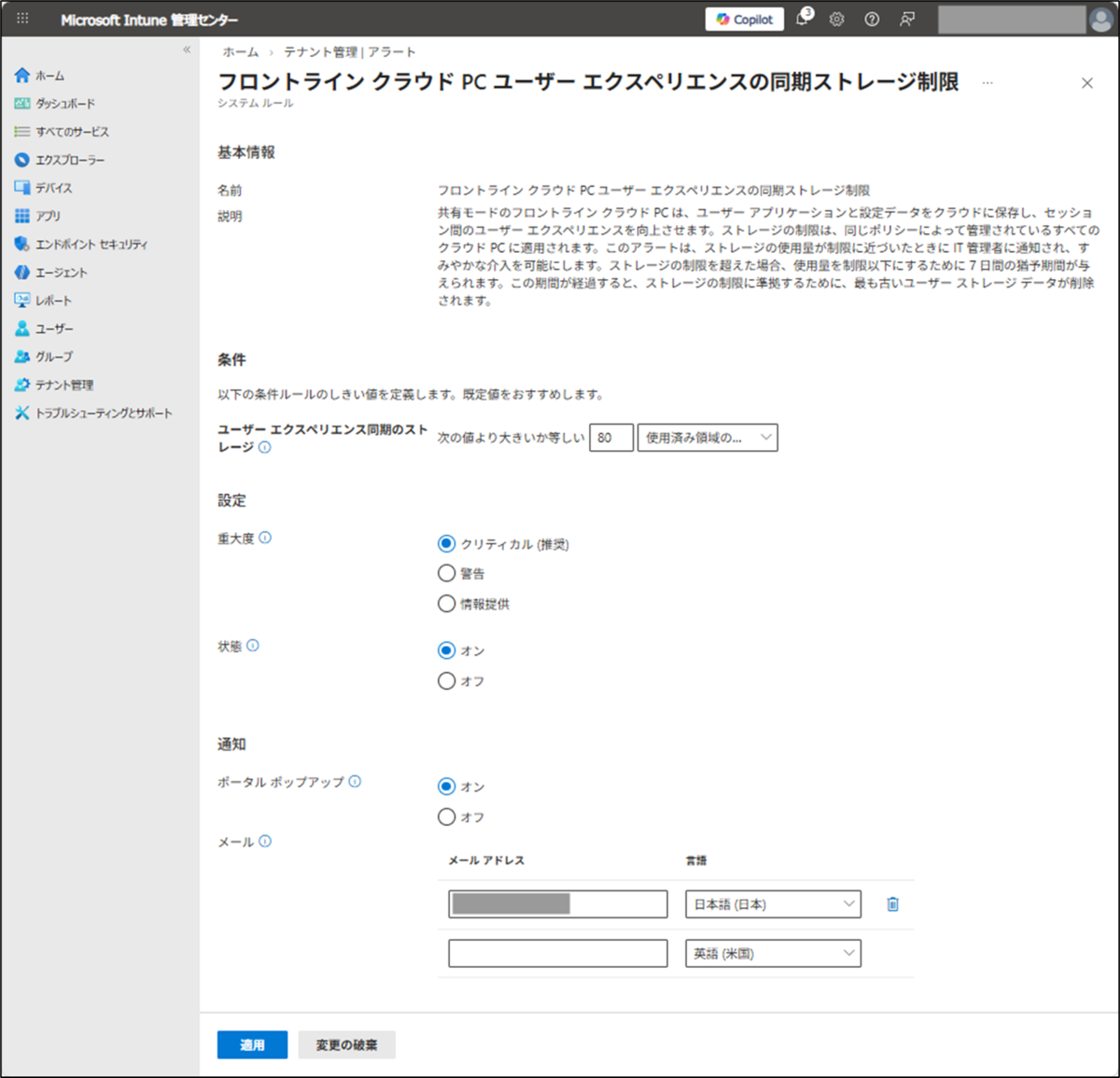Open the user account avatar
The image size is (1120, 1078).
(1100, 19)
